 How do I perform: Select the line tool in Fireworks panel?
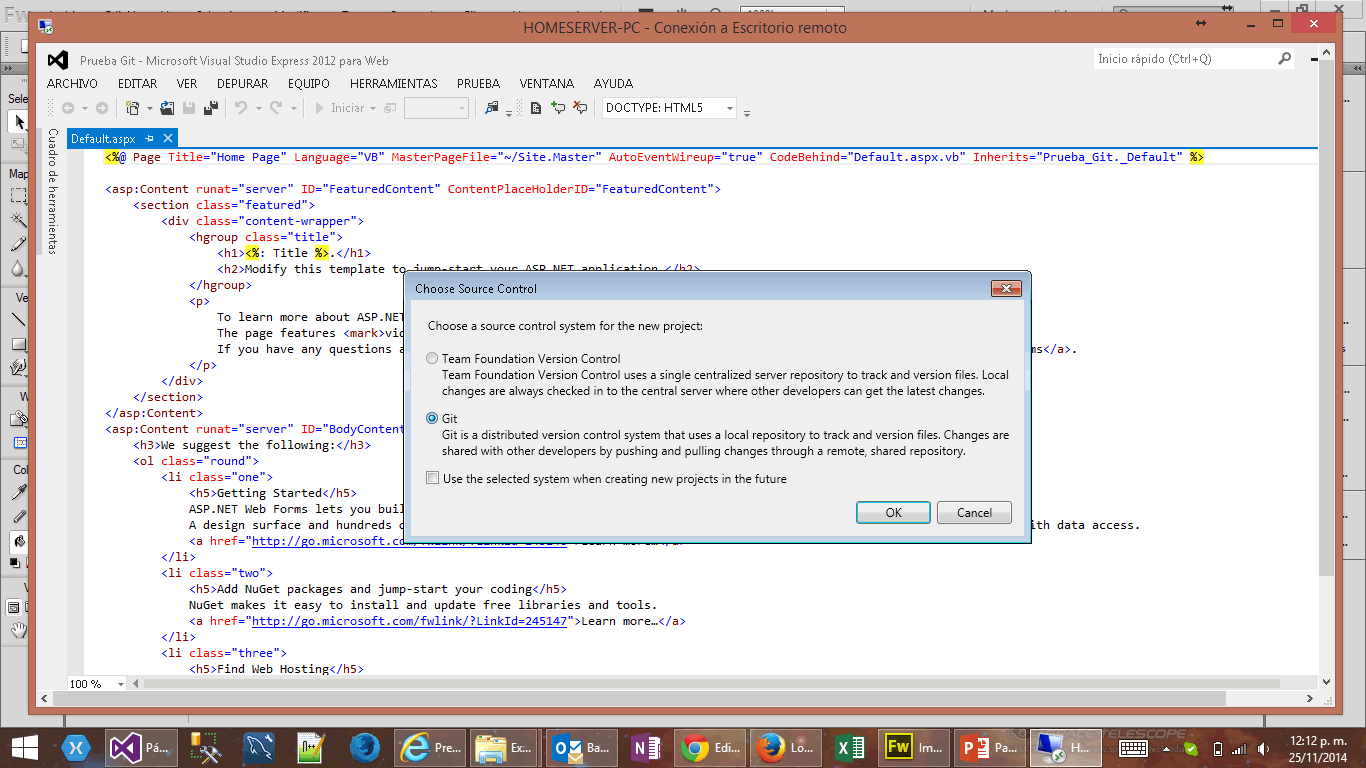point(19,320)
